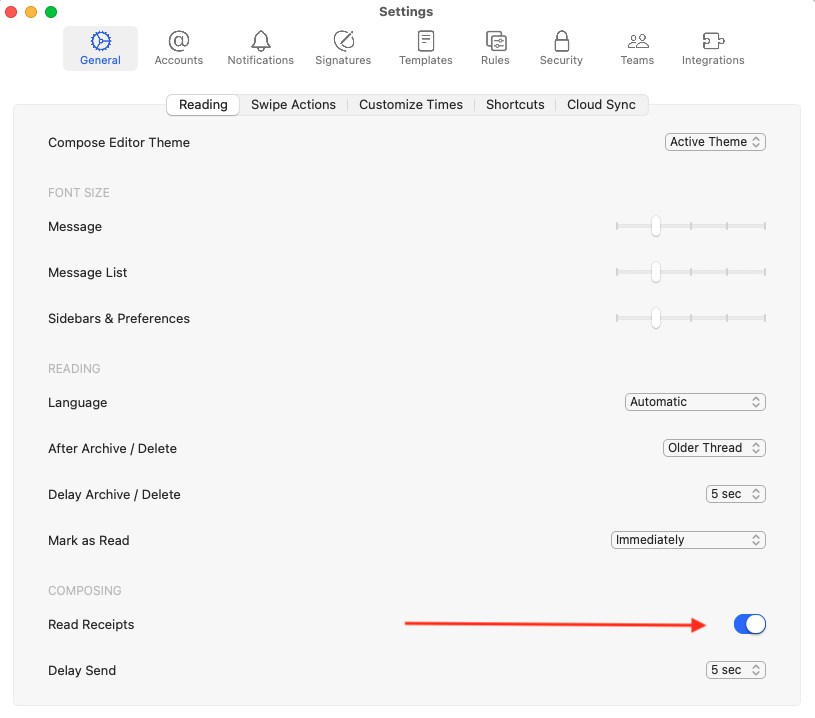
Task: Open the Security lock pane
Action: tap(561, 48)
